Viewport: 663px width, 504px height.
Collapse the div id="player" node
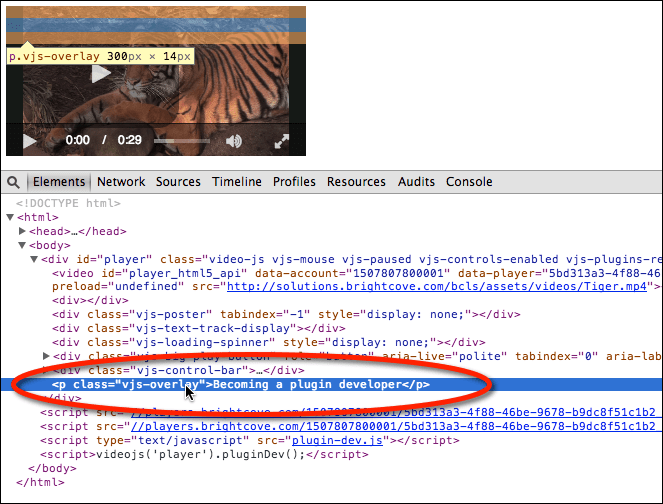(x=34, y=259)
